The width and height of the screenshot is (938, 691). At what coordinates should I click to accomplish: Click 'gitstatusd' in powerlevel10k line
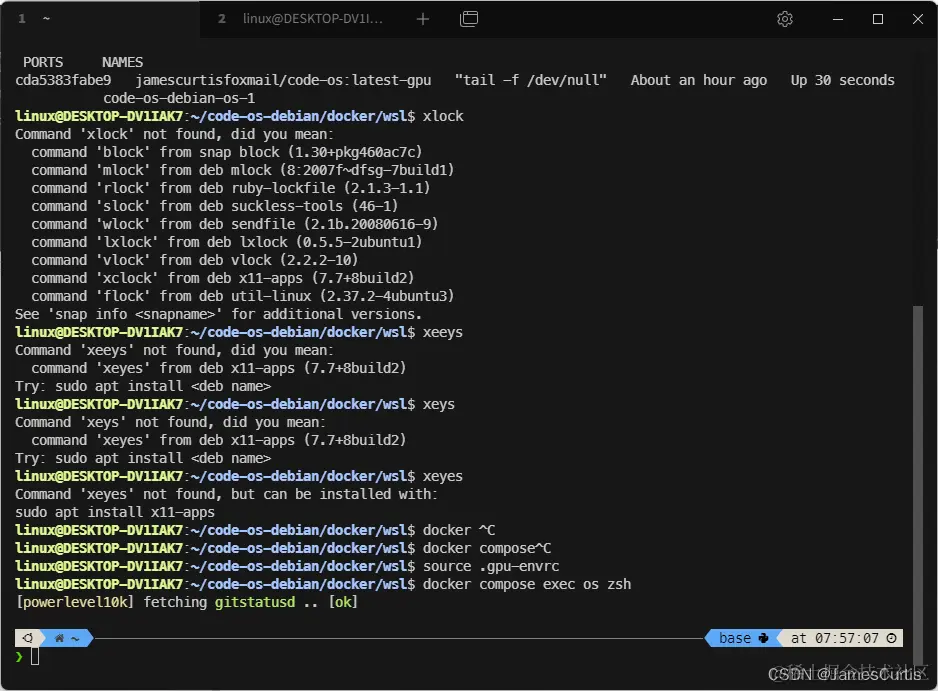click(255, 602)
